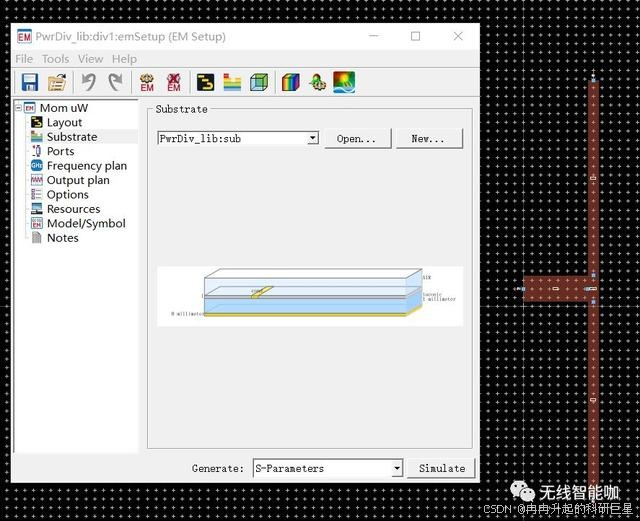Image resolution: width=640 pixels, height=521 pixels.
Task: Maximize the EM Setup window
Action: point(416,36)
